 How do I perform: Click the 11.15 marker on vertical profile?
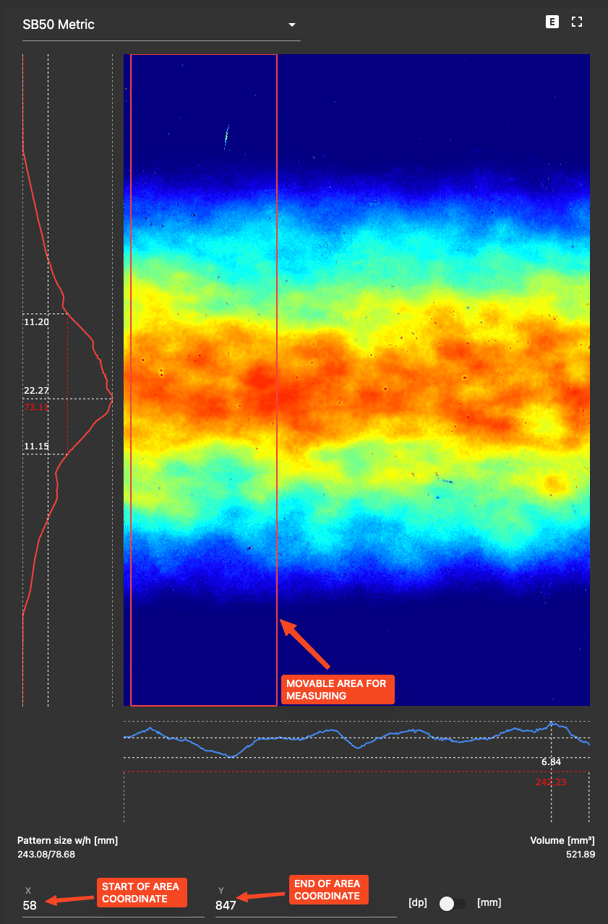pos(36,446)
